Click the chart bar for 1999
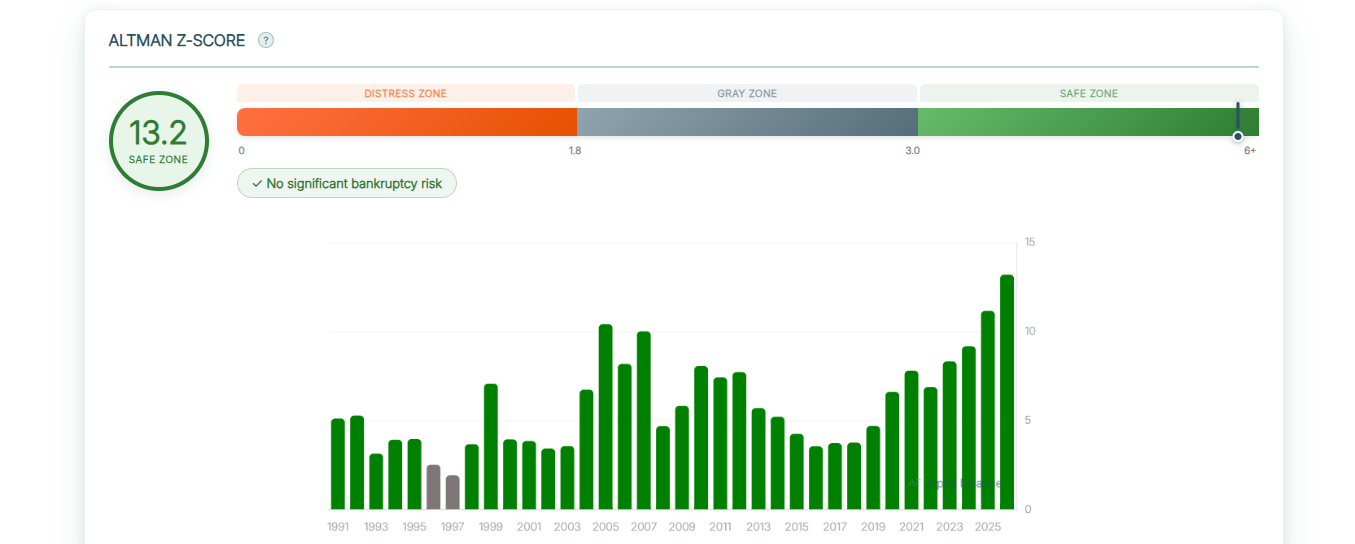Image resolution: width=1355 pixels, height=544 pixels. (x=490, y=446)
